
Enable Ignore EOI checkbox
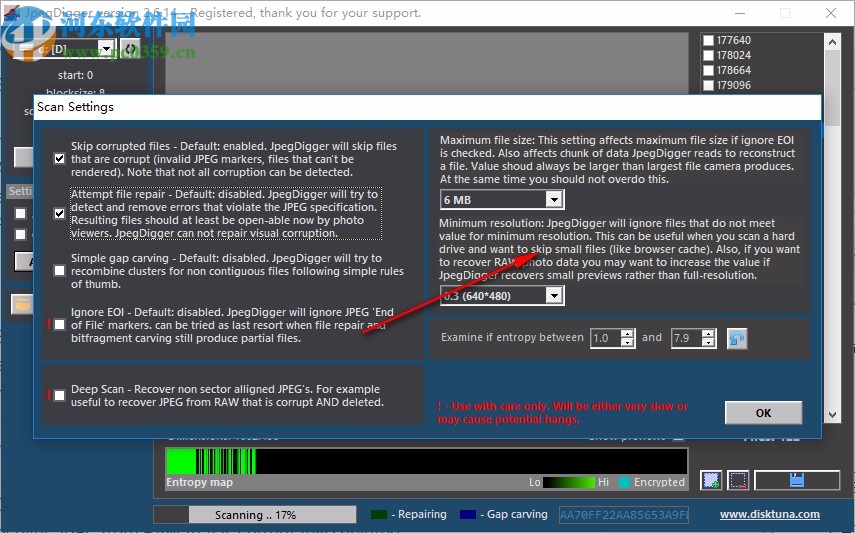click(59, 325)
